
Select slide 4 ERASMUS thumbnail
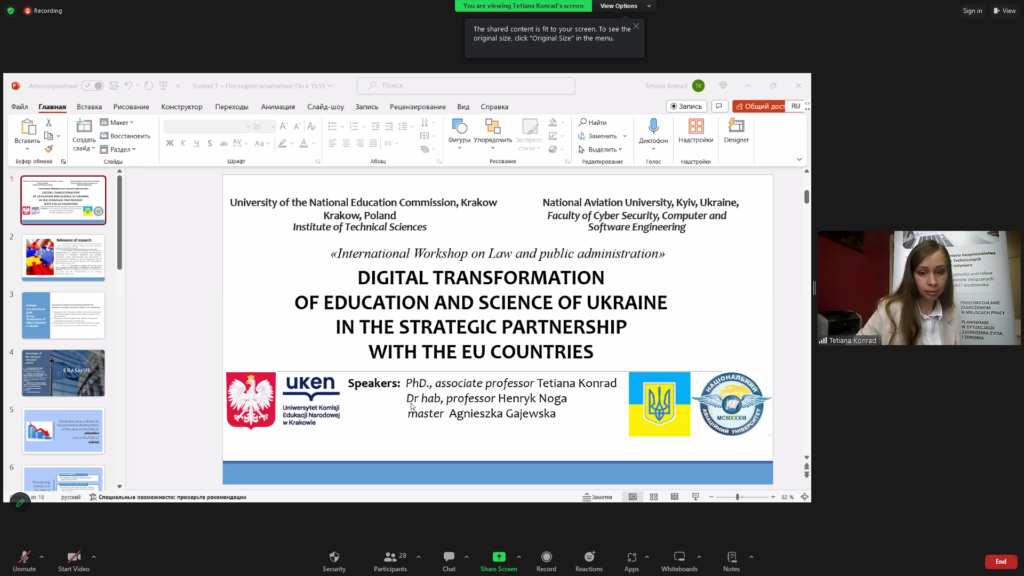[63, 373]
